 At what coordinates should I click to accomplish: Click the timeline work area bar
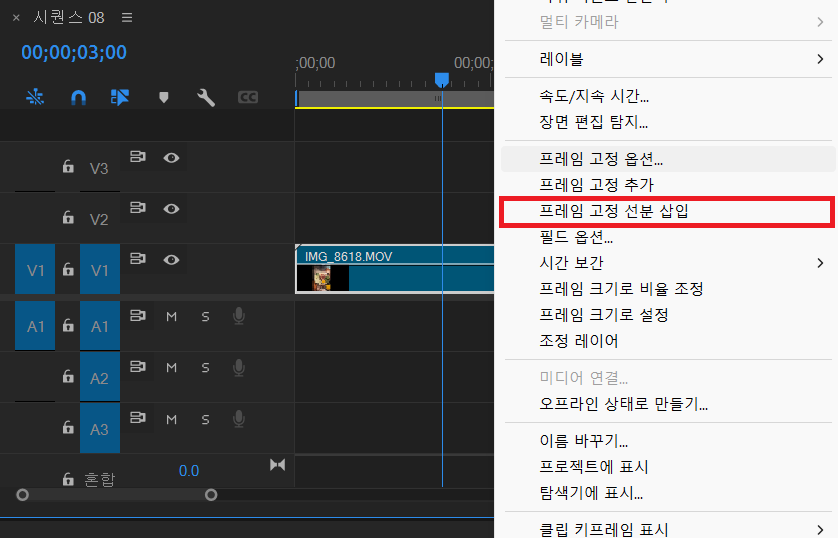394,99
